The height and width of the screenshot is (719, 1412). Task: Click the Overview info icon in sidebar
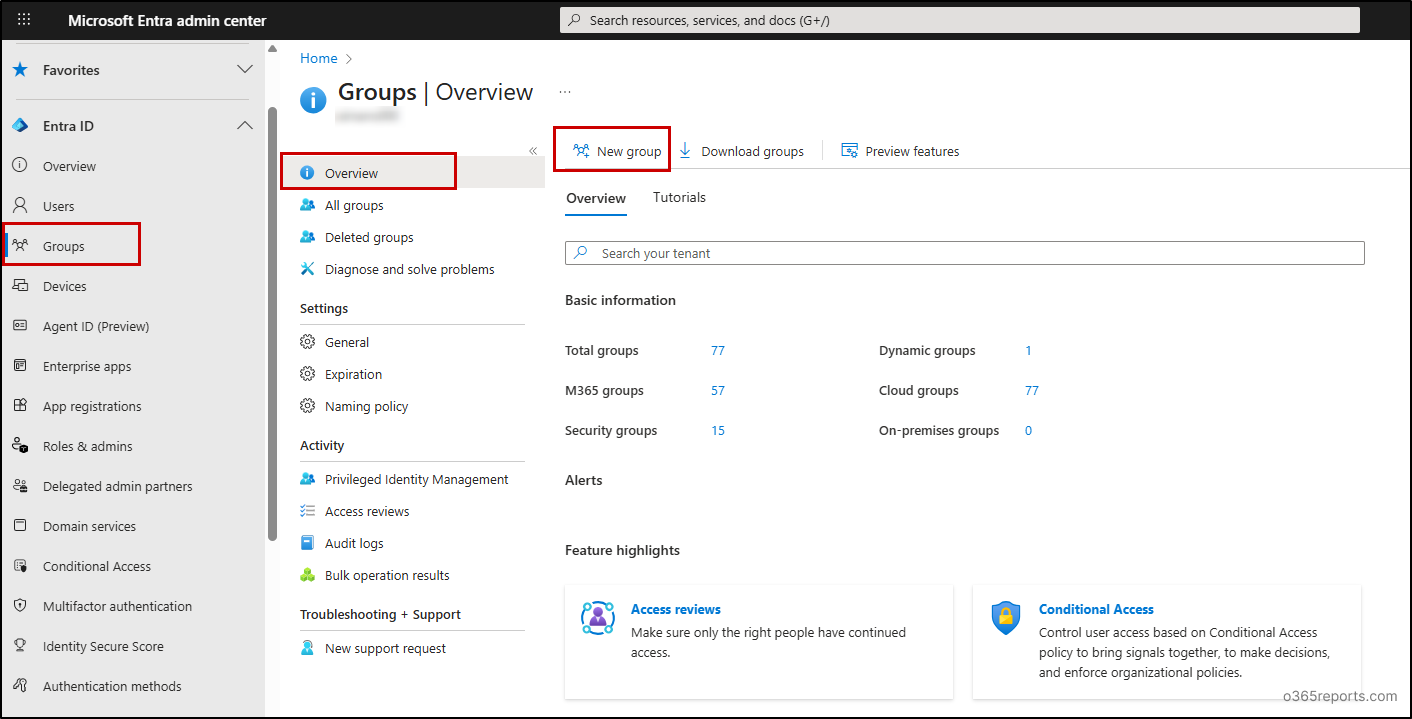[x=20, y=166]
